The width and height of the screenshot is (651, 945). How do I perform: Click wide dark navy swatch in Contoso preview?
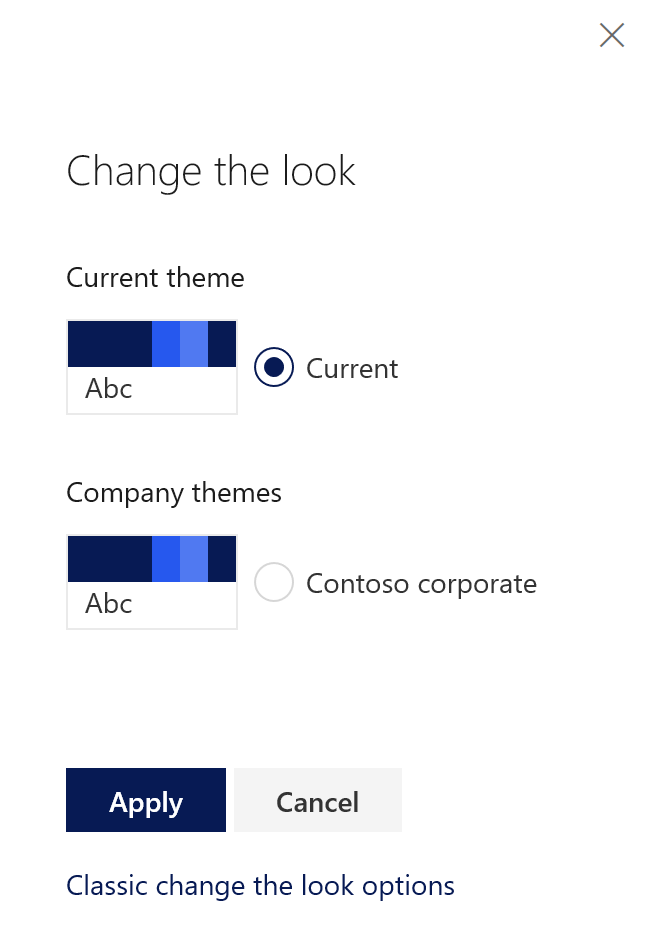tap(110, 559)
